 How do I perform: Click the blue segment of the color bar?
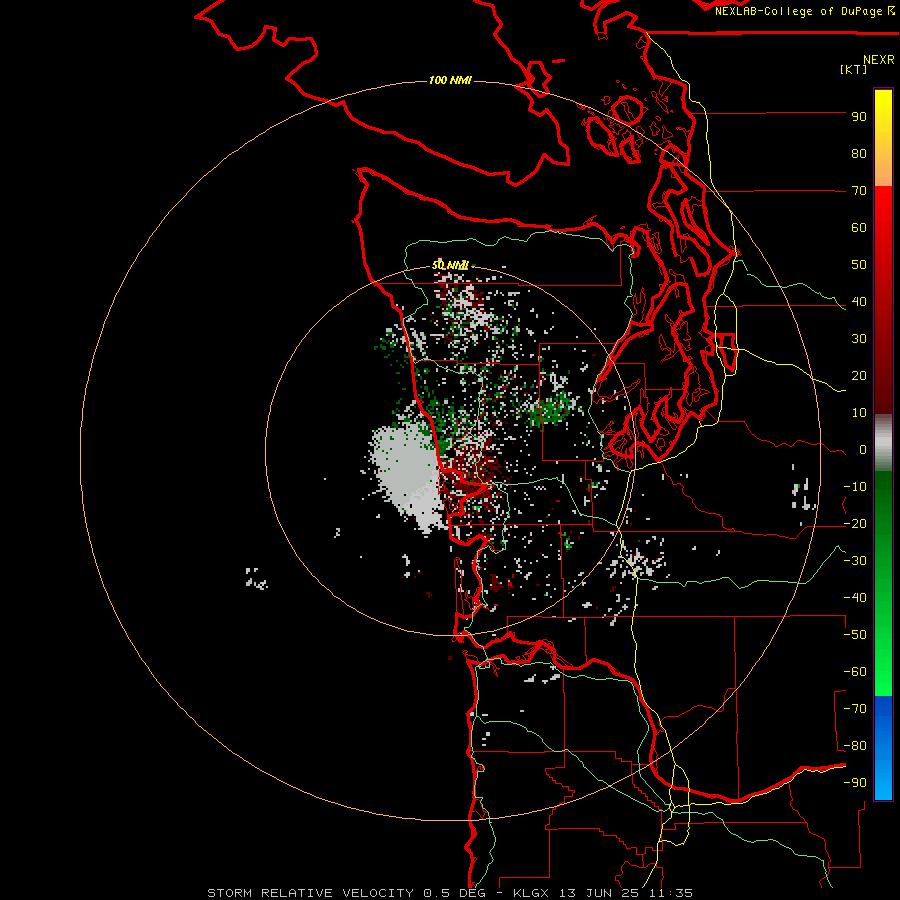pos(883,747)
